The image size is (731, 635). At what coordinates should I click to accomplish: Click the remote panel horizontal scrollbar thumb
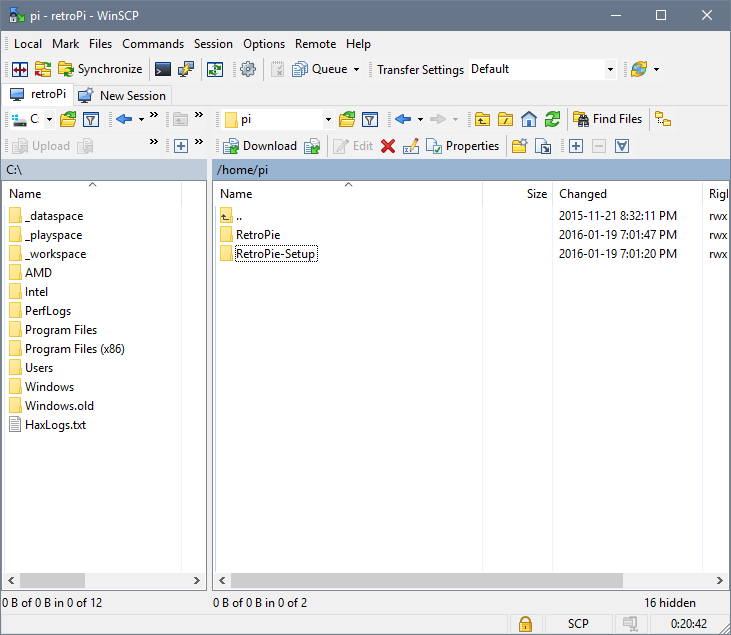coord(427,581)
